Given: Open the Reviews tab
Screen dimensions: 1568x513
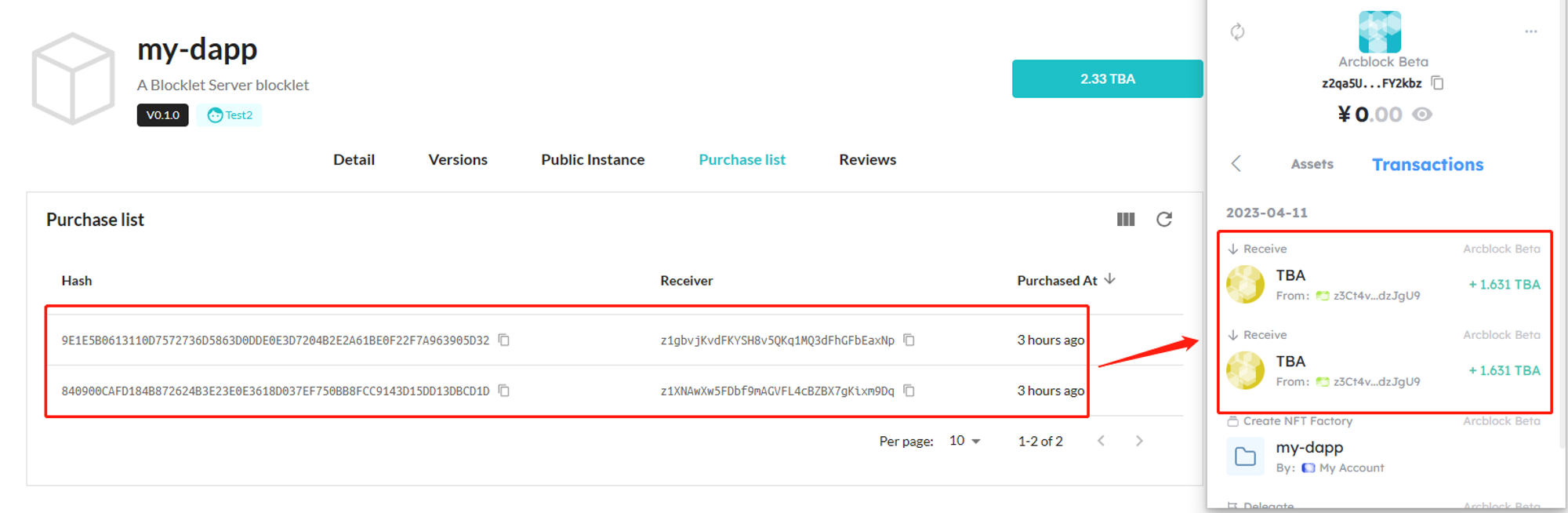Looking at the screenshot, I should click(x=867, y=160).
